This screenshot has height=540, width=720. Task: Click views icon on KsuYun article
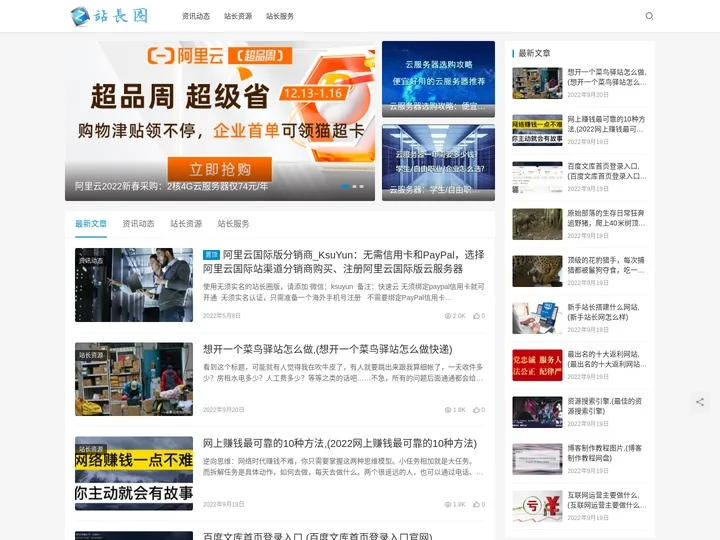448,316
